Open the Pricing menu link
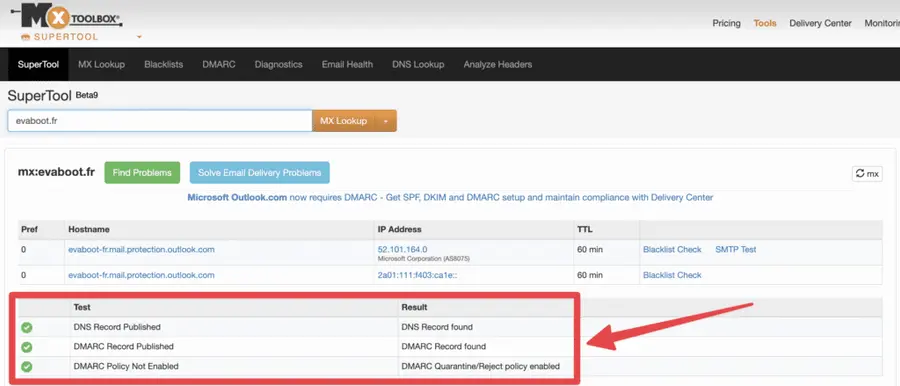Screen dimensions: 900x386 click(726, 23)
